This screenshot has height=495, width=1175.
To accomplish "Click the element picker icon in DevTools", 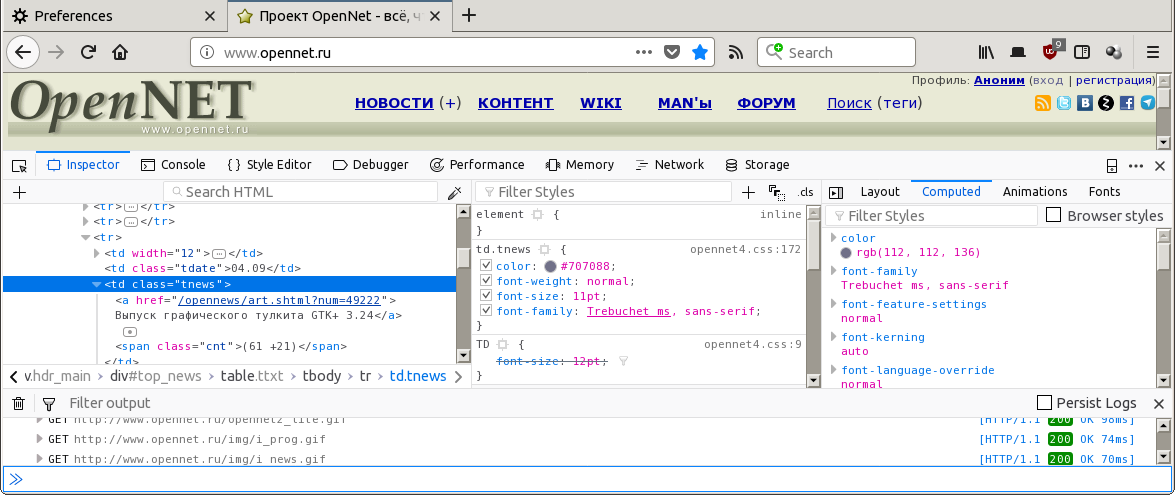I will point(19,165).
